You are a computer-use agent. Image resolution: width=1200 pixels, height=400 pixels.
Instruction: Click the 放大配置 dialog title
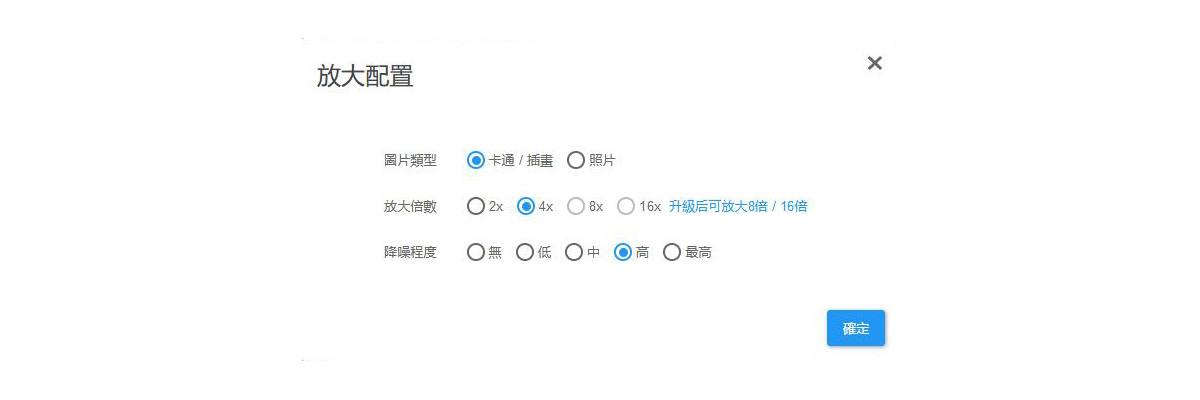[x=365, y=76]
